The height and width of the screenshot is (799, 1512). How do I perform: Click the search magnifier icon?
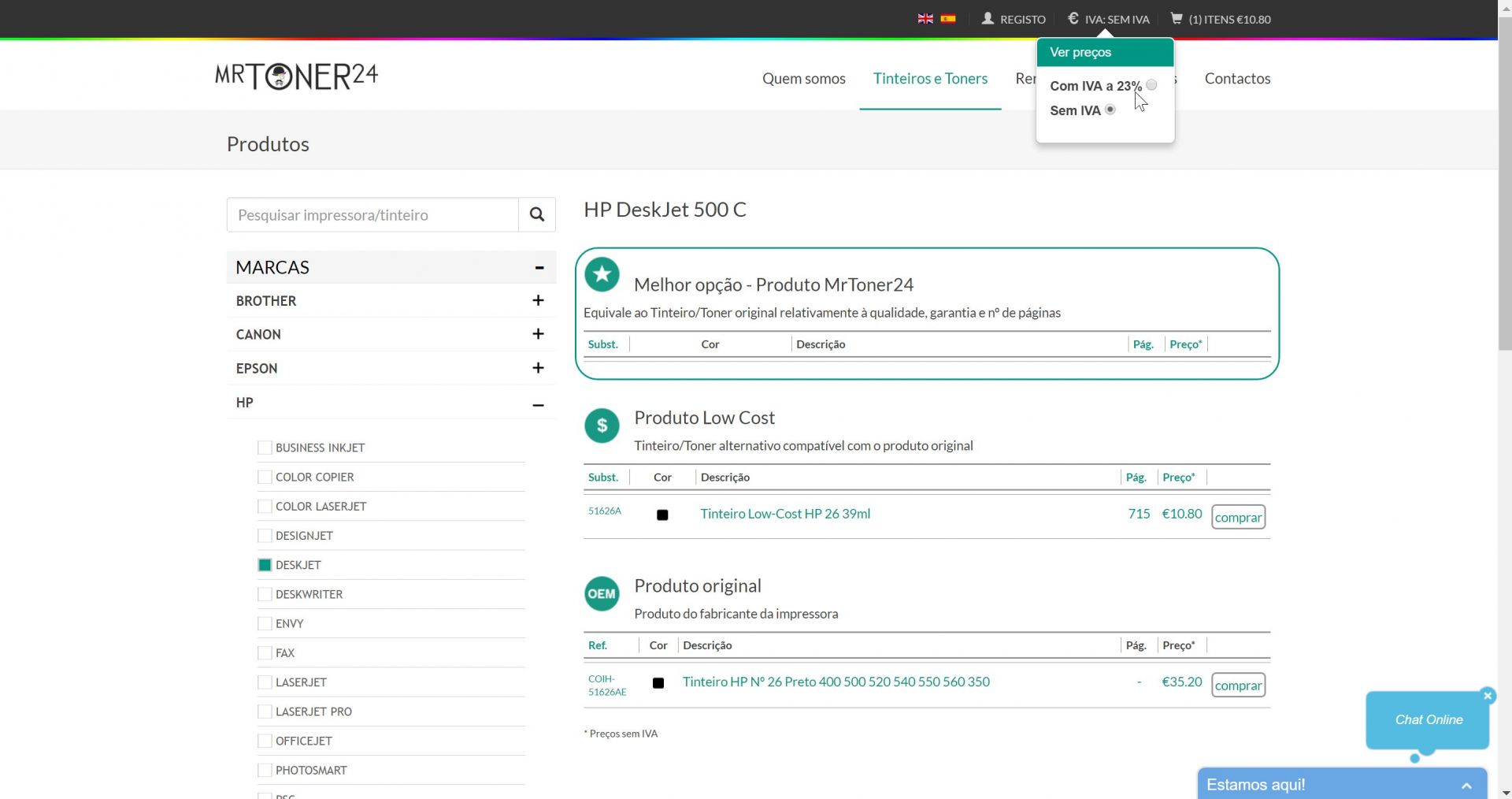point(537,214)
